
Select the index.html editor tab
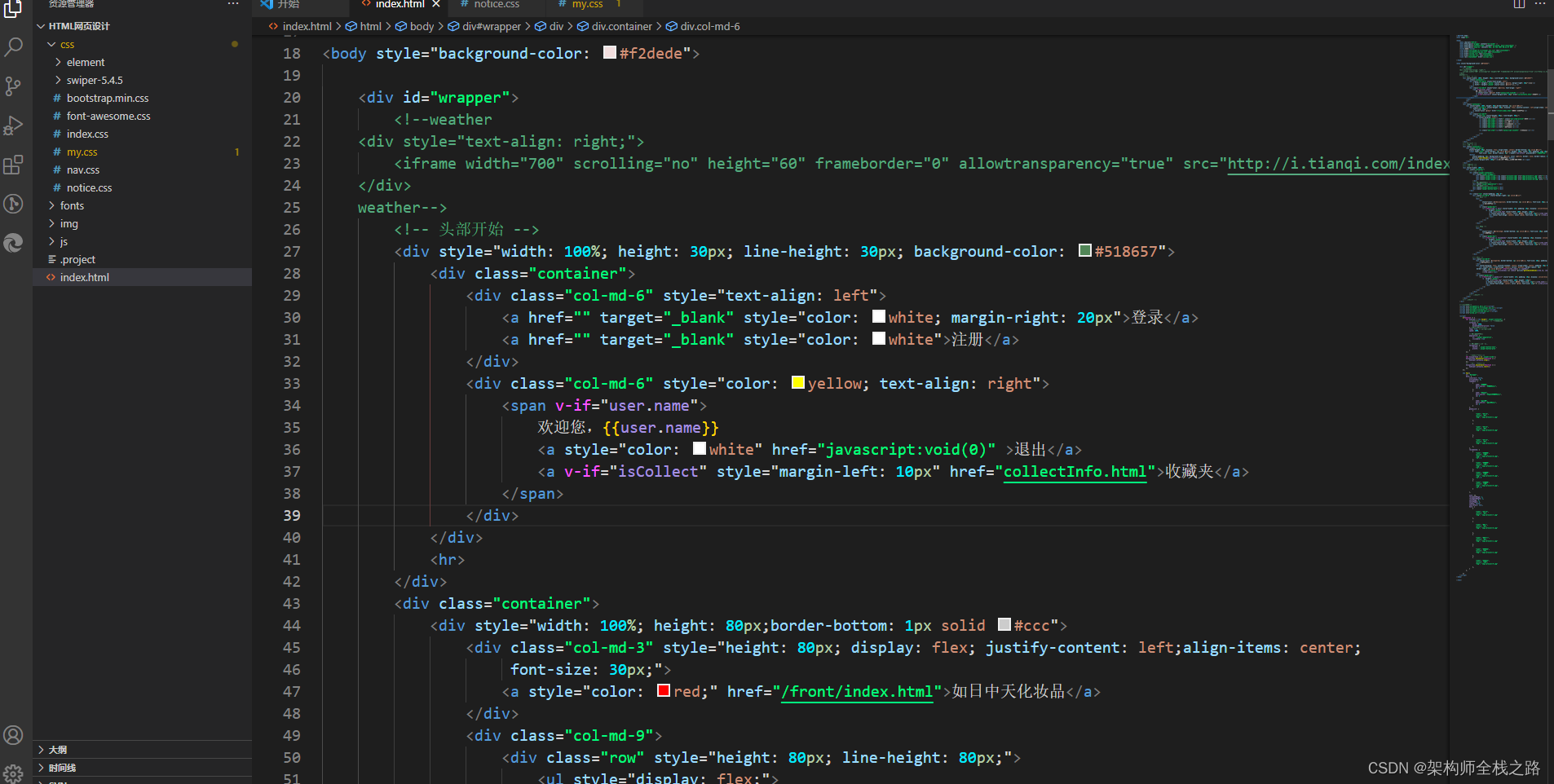(400, 4)
